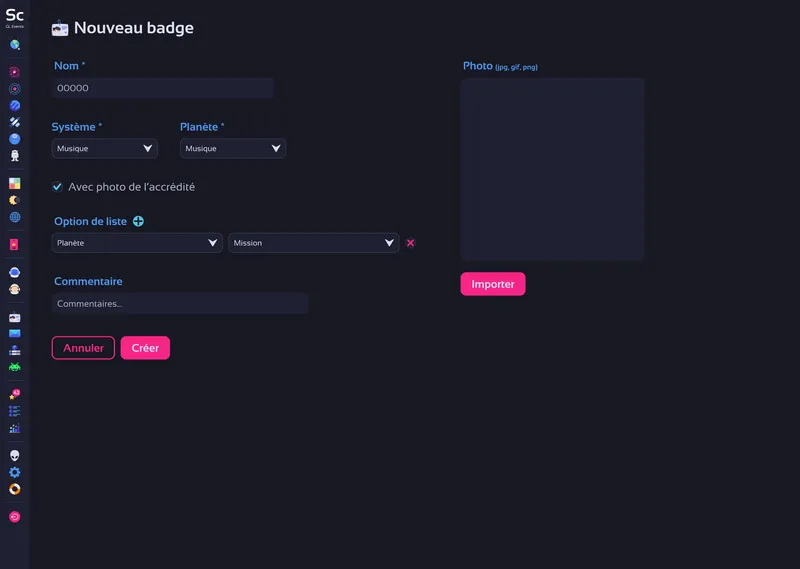Open the Planète dropdown next to Système
The width and height of the screenshot is (800, 569).
232,149
